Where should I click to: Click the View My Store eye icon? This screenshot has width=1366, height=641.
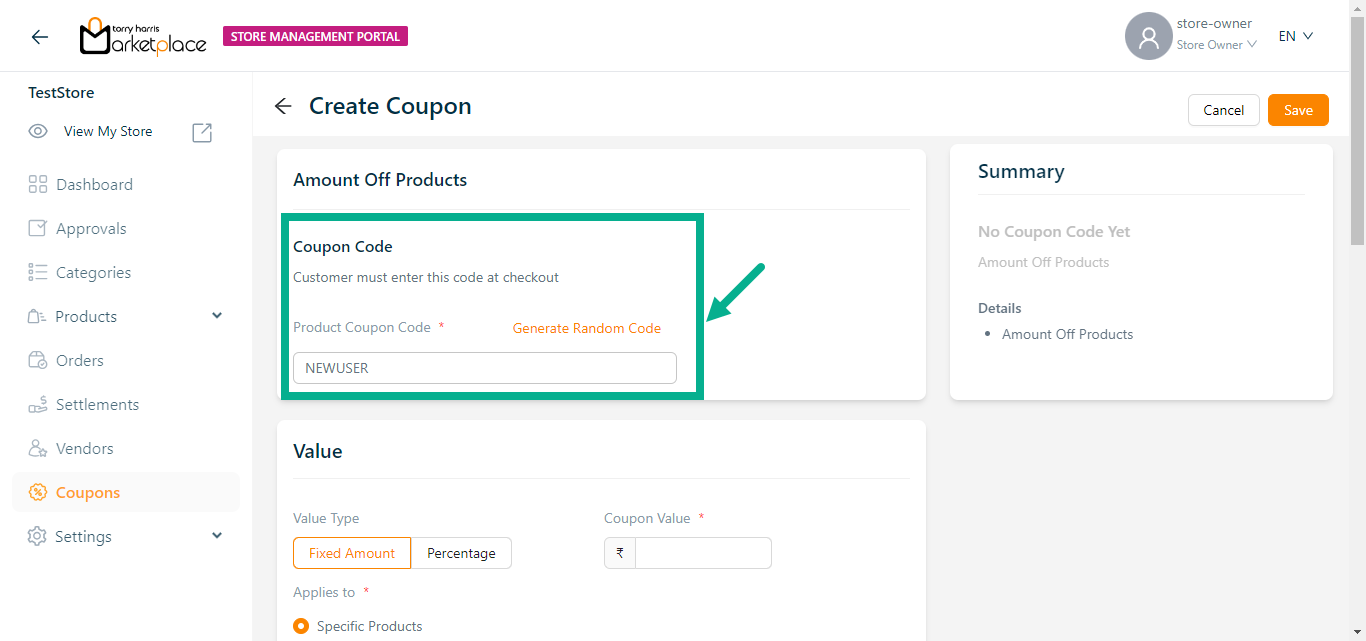click(x=38, y=131)
